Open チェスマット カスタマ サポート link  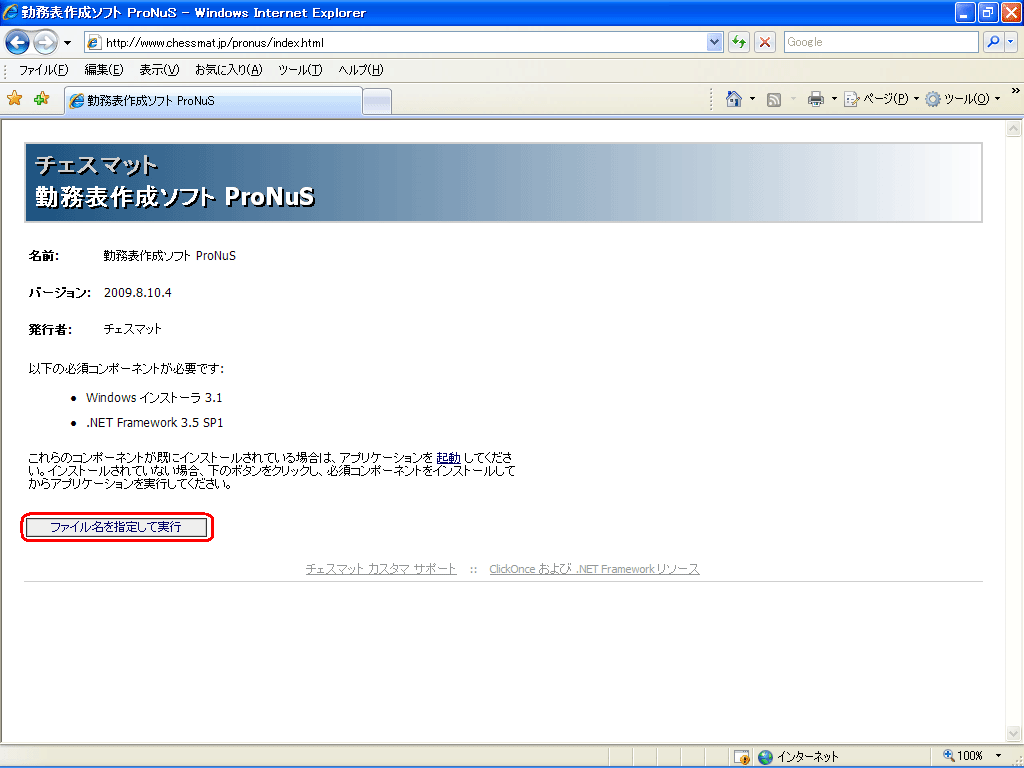coord(381,569)
